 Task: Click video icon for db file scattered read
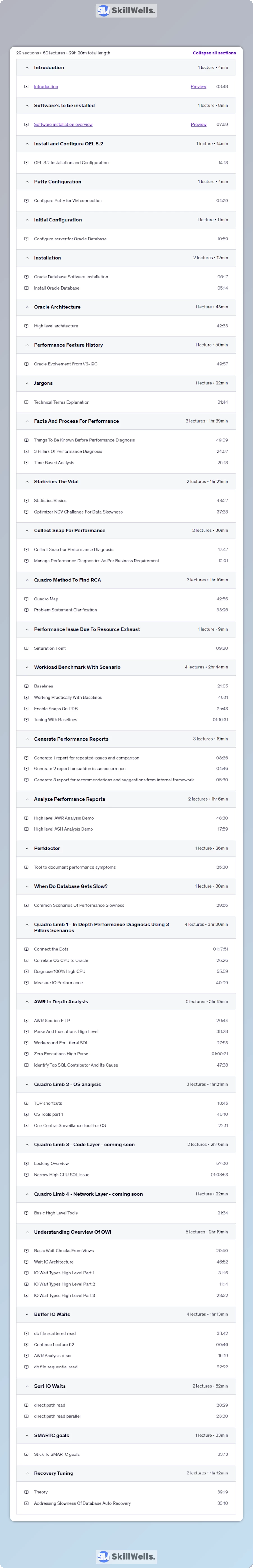(26, 1333)
